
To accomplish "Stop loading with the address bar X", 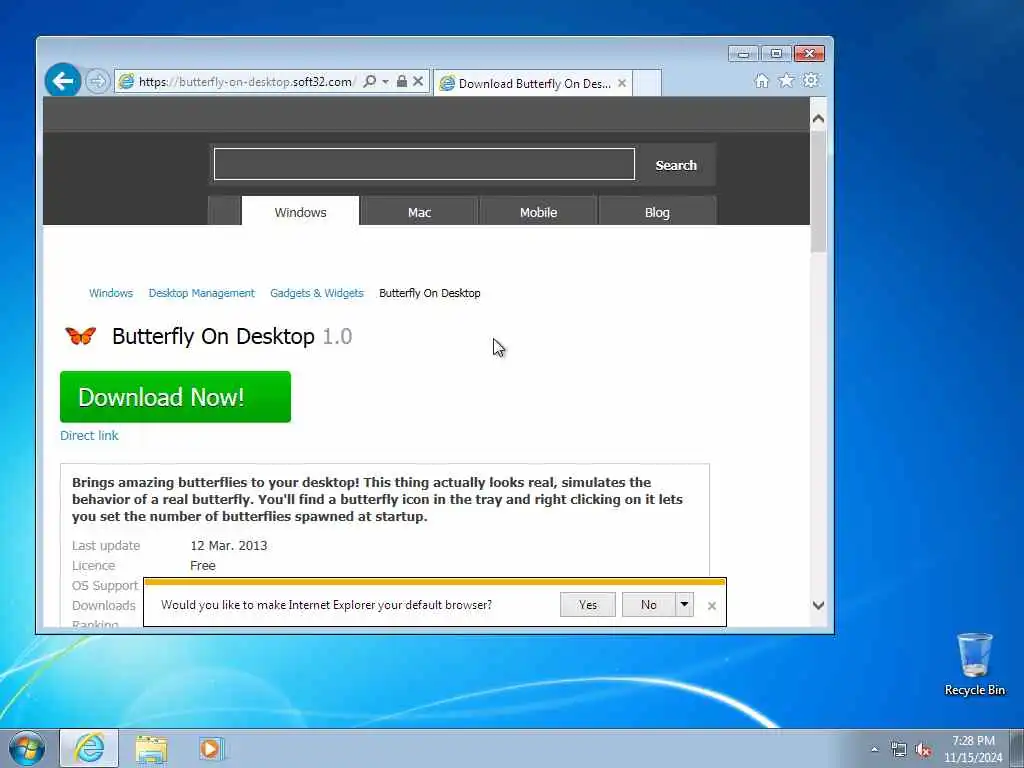I will 419,81.
